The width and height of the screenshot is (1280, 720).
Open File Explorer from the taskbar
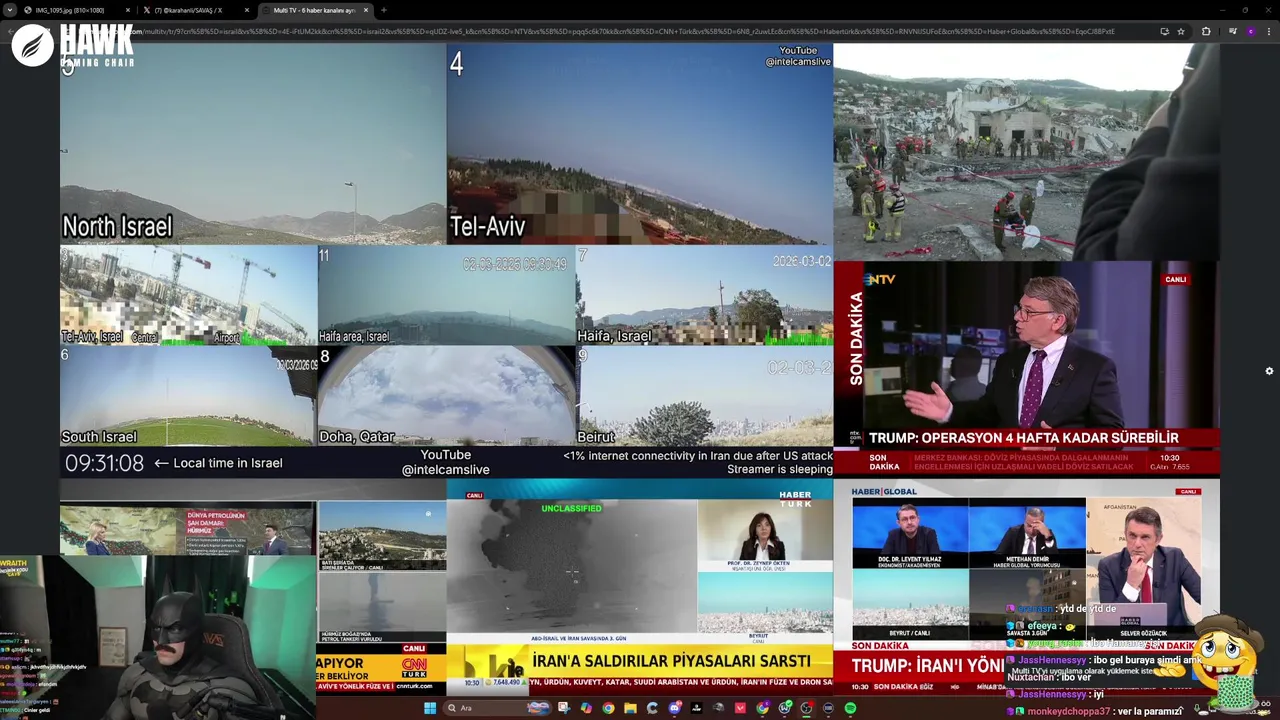click(630, 708)
